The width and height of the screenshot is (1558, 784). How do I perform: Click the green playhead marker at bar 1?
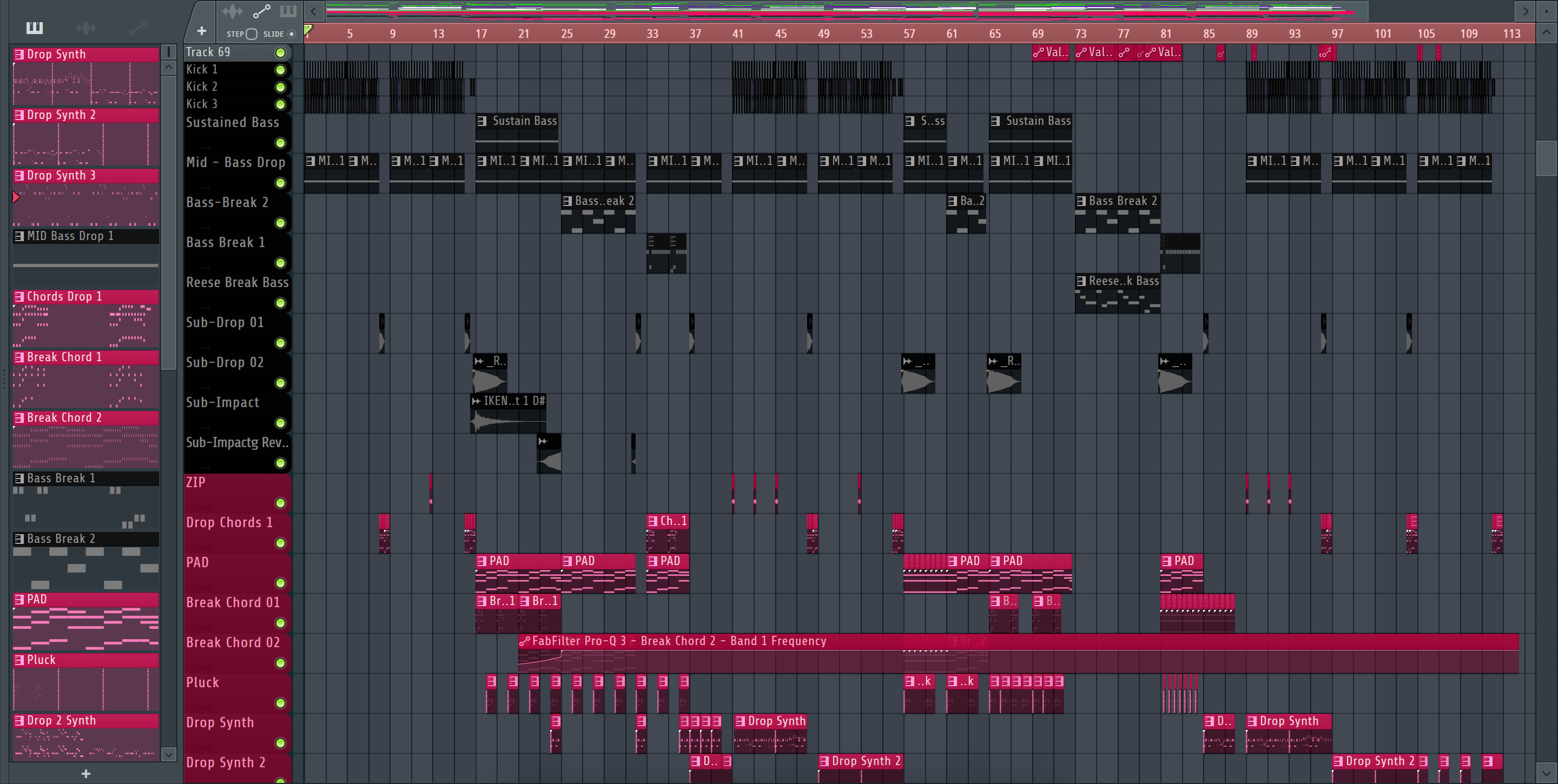(x=308, y=30)
